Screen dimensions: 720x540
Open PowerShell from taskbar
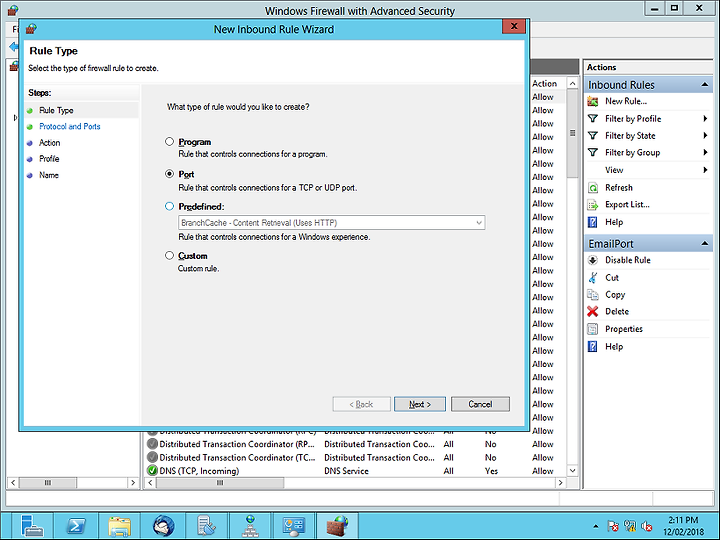tap(76, 526)
